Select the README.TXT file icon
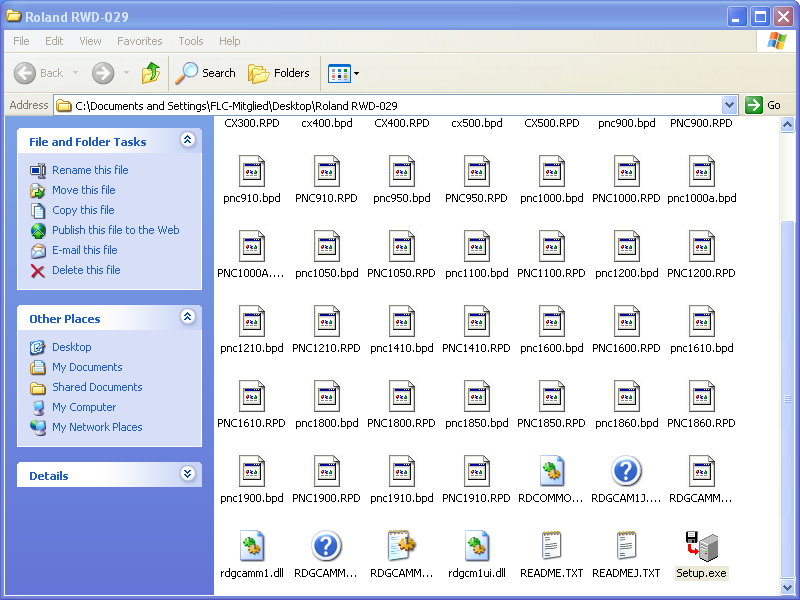800x600 pixels. [552, 545]
